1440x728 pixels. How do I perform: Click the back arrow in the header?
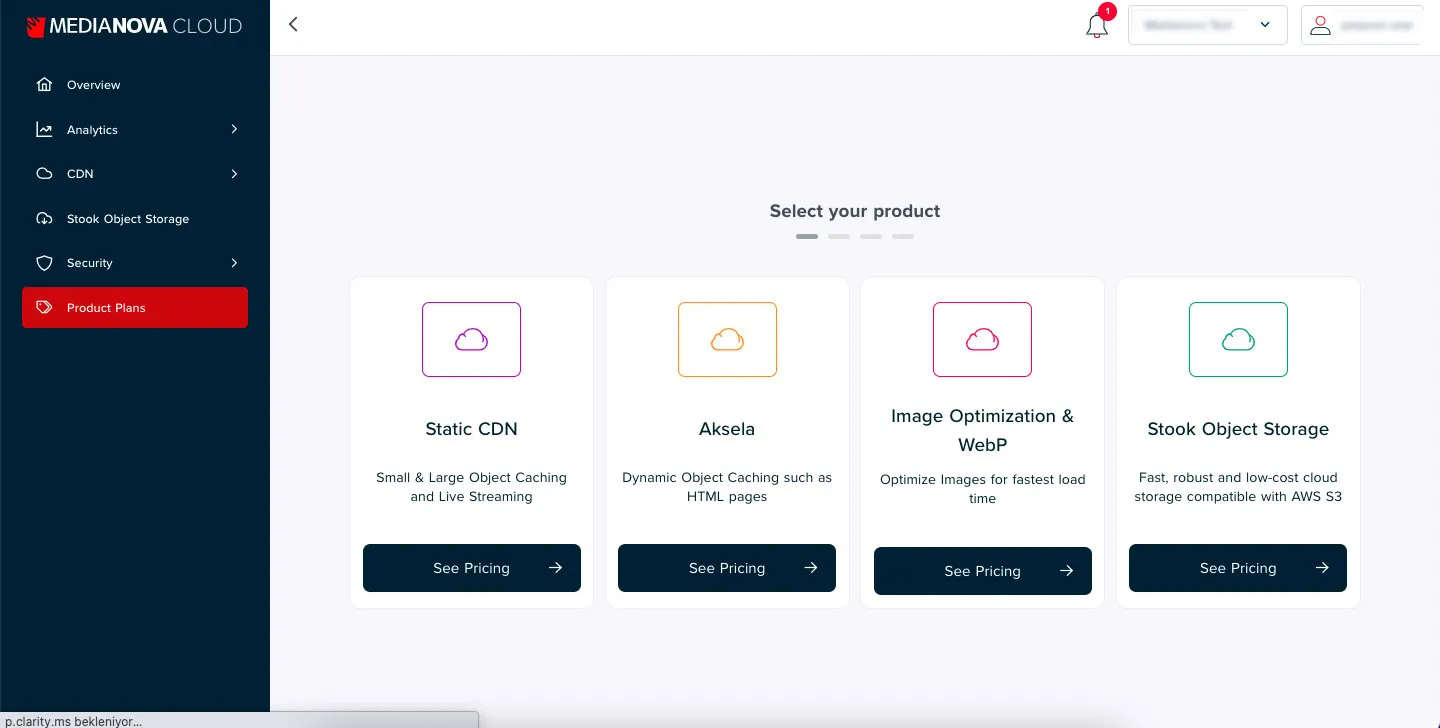pos(292,24)
